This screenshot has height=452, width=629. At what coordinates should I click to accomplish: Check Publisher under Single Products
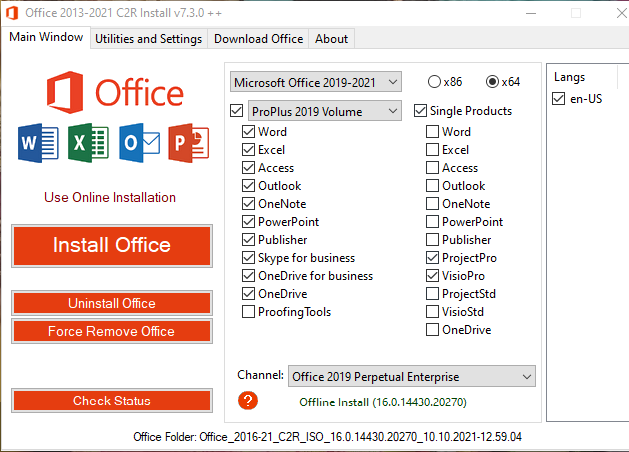[x=432, y=240]
